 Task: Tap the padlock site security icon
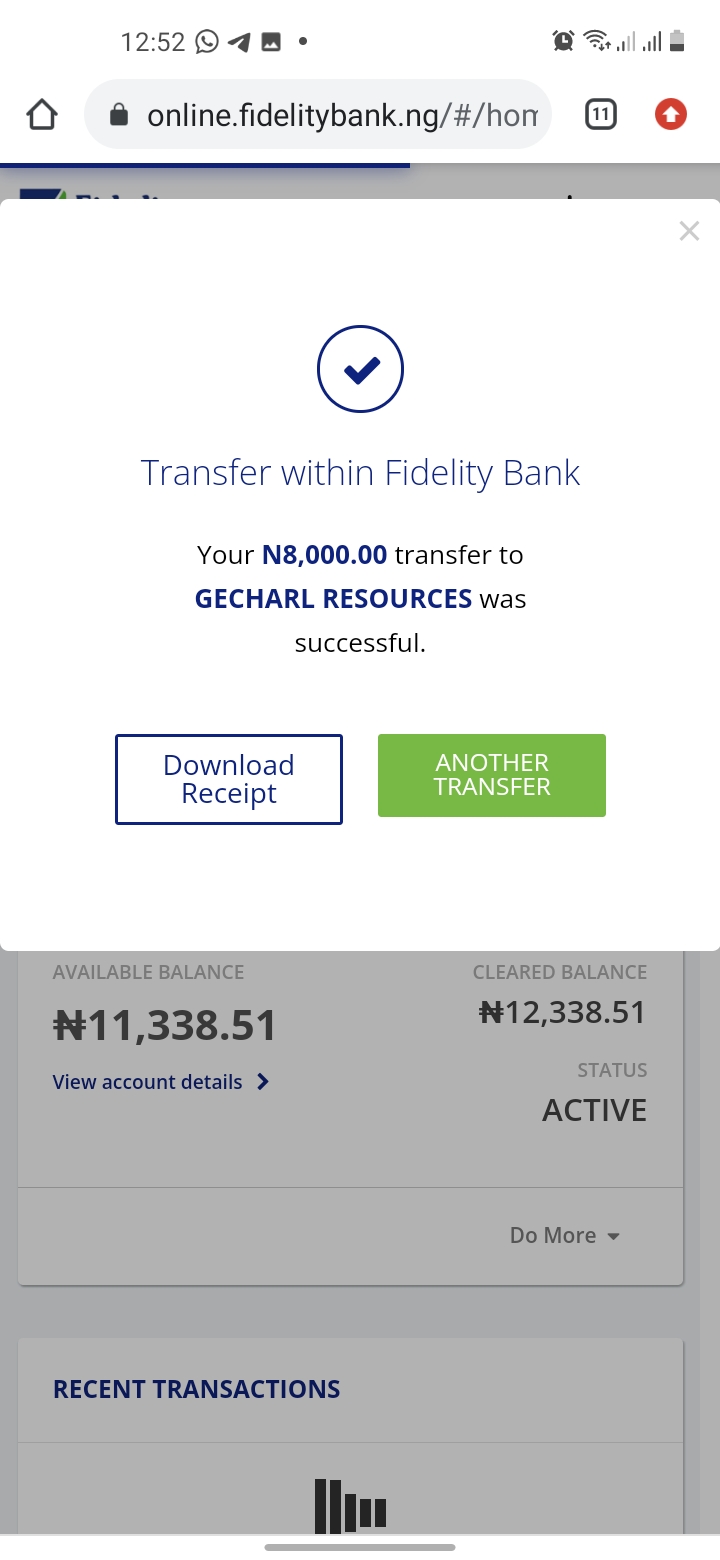118,116
